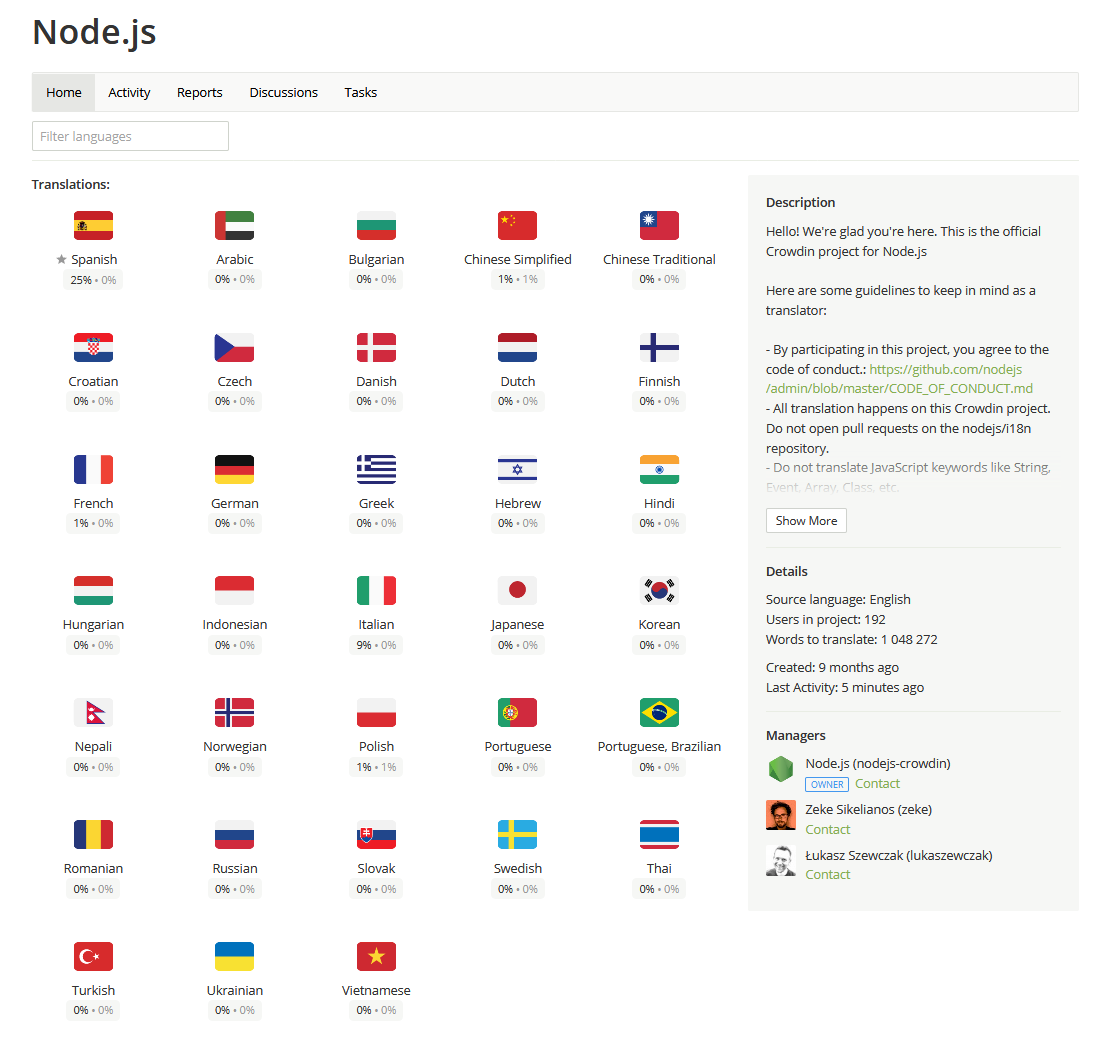
Task: Click the star beside Spanish
Action: (61, 259)
